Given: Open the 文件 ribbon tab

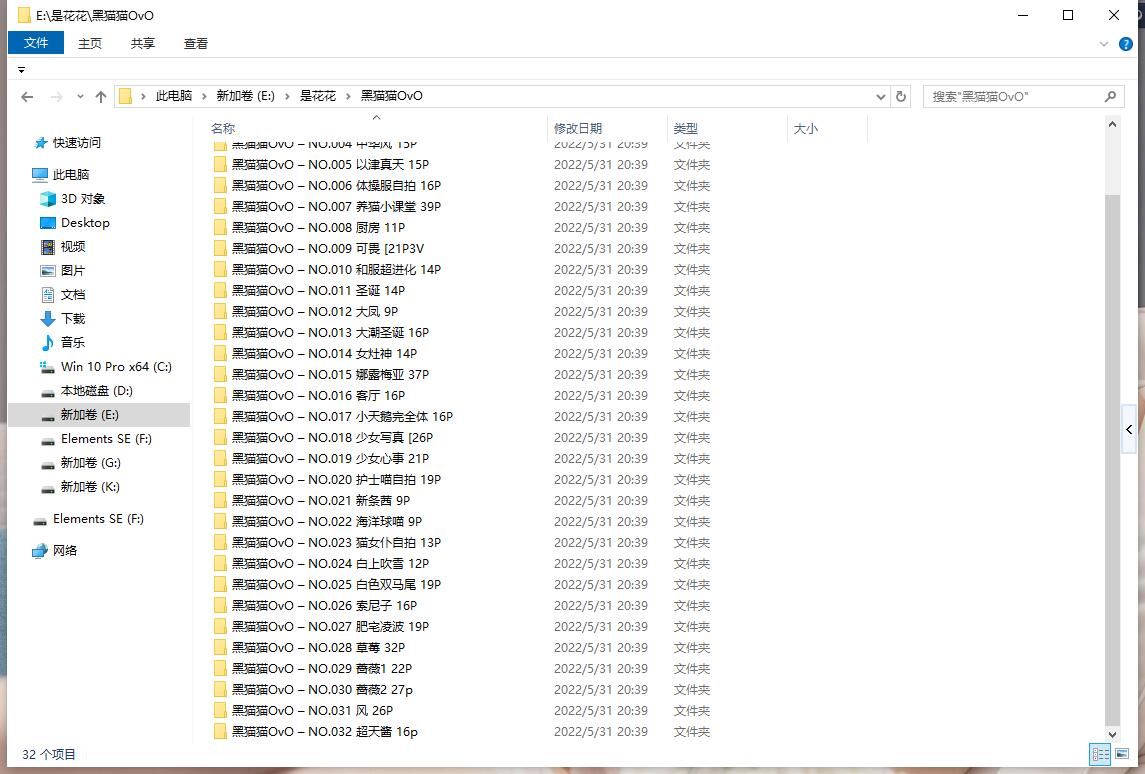Looking at the screenshot, I should click(x=36, y=43).
